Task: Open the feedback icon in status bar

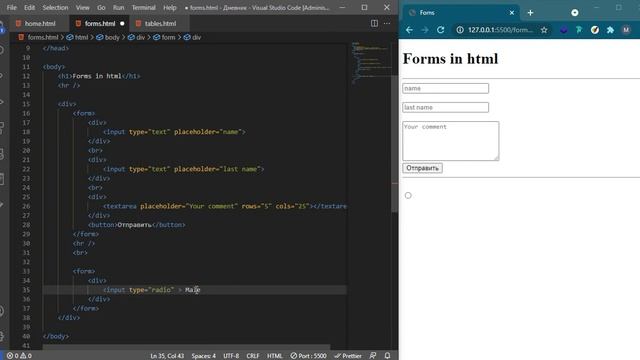Action: click(373, 356)
